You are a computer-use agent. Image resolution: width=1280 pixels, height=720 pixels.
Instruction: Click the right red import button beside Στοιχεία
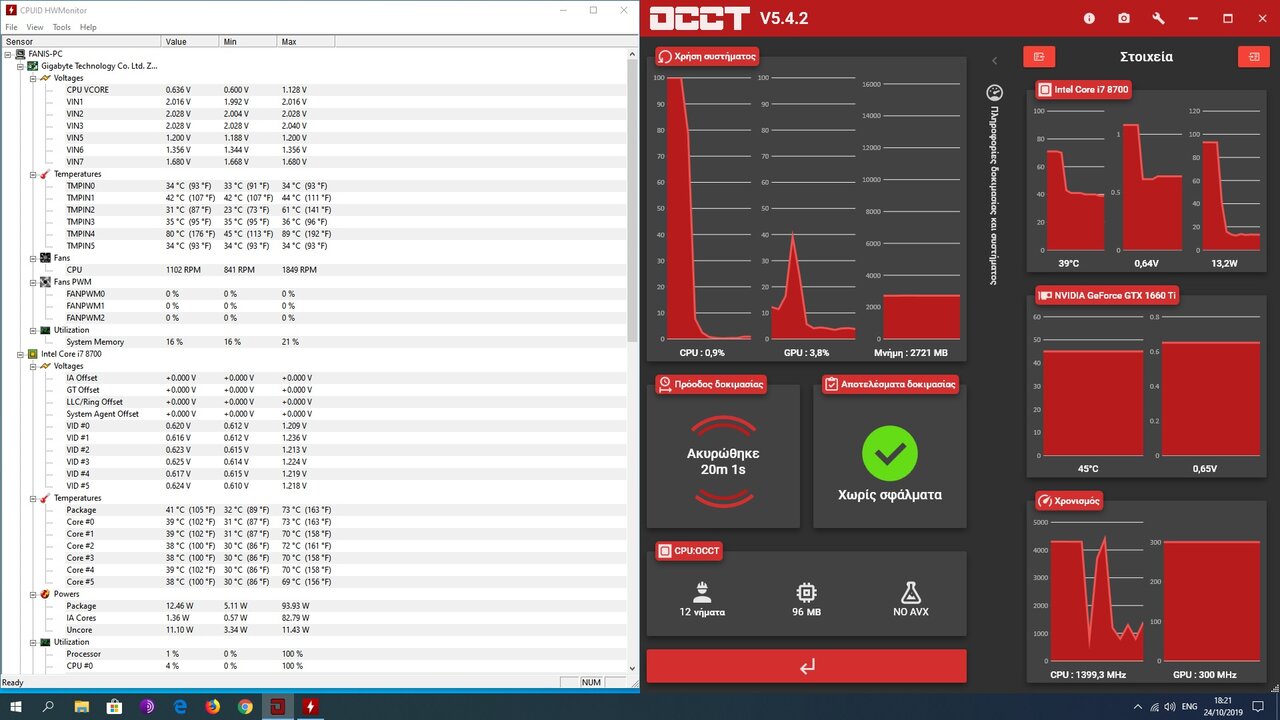[1253, 57]
